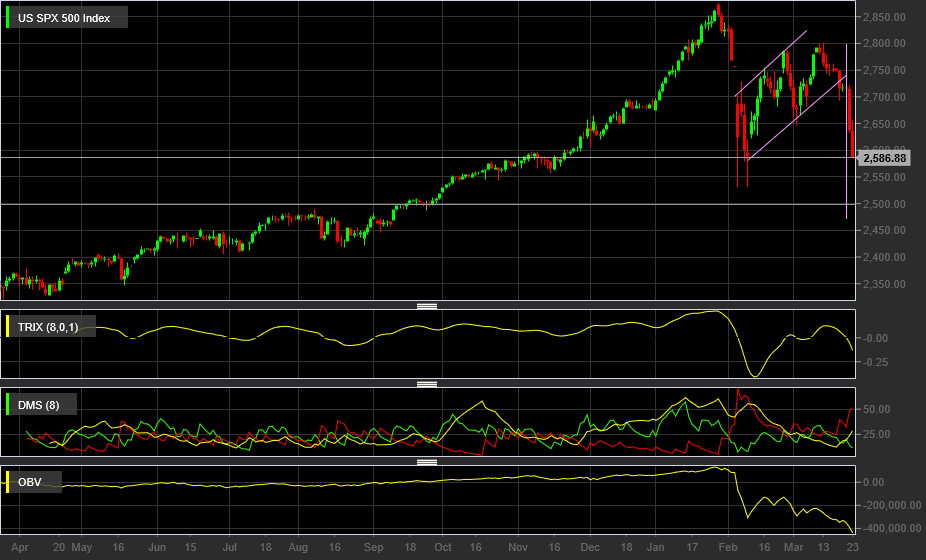Click the divider handle between price chart and TRIX panel
The image size is (926, 560).
[x=427, y=306]
